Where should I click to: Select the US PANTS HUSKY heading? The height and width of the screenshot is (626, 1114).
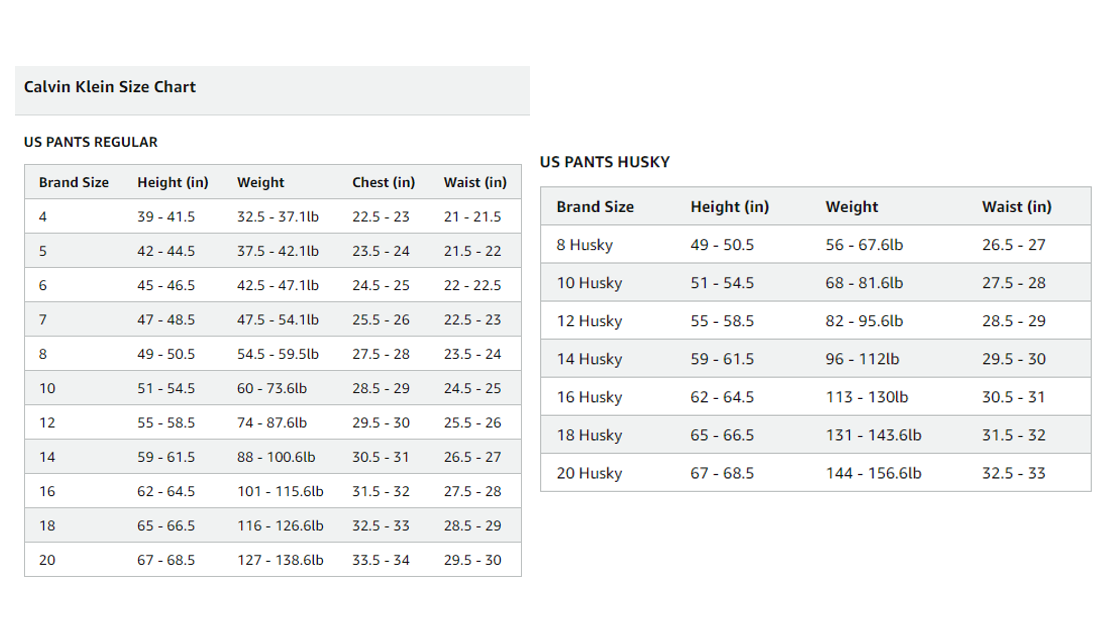tap(605, 162)
